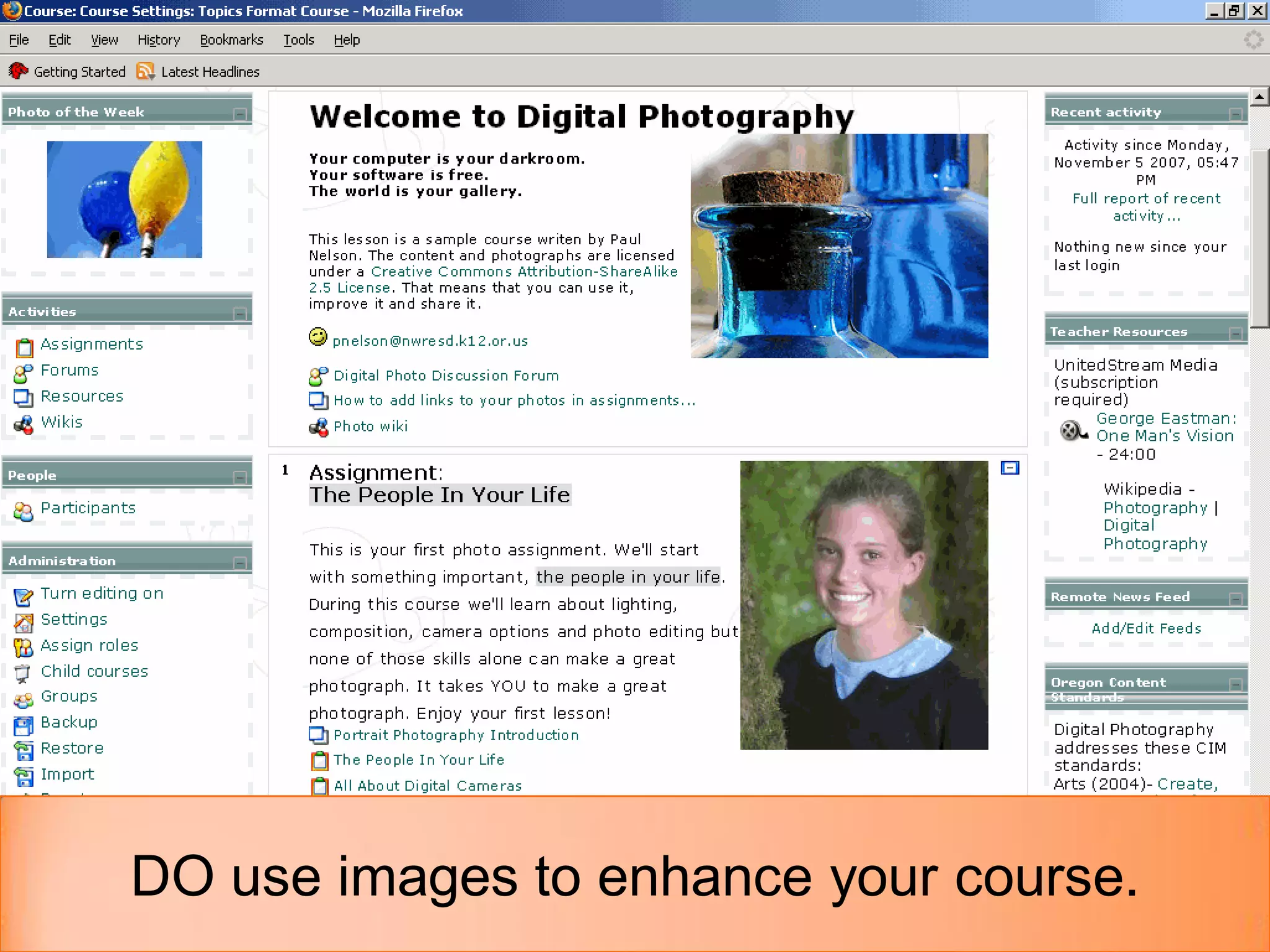
Task: Click the Restore disk icon
Action: pos(24,751)
